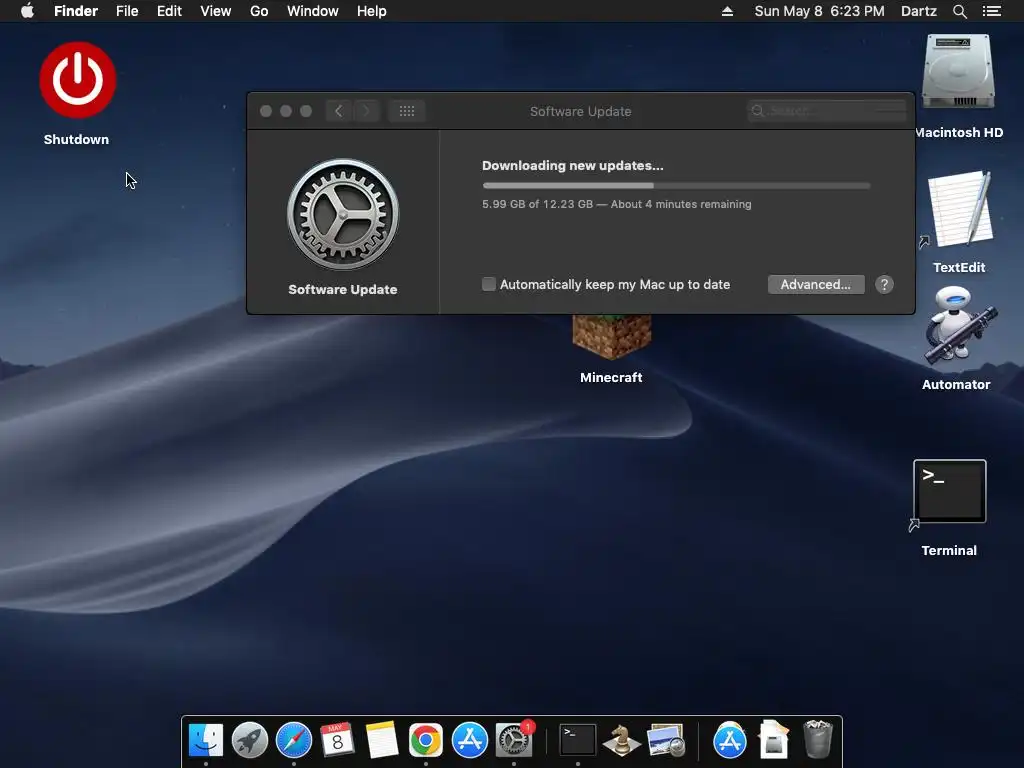Click the Software Update window title
1024x768 pixels.
pyautogui.click(x=581, y=111)
